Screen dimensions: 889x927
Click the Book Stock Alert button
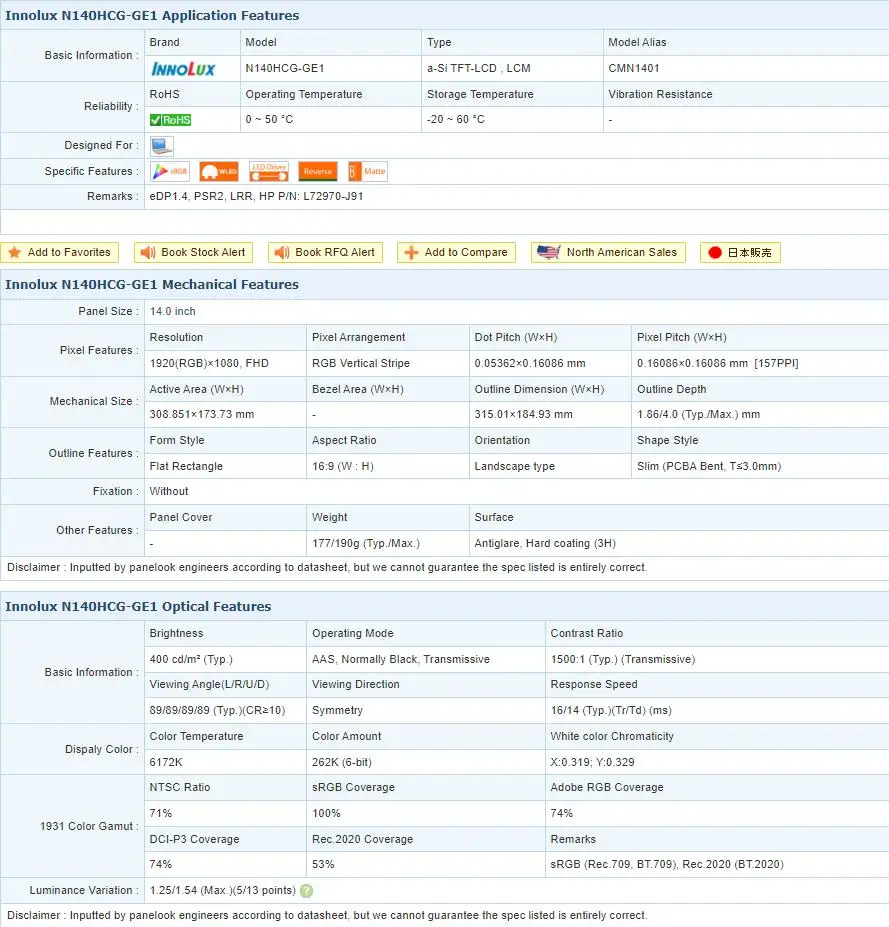point(193,252)
